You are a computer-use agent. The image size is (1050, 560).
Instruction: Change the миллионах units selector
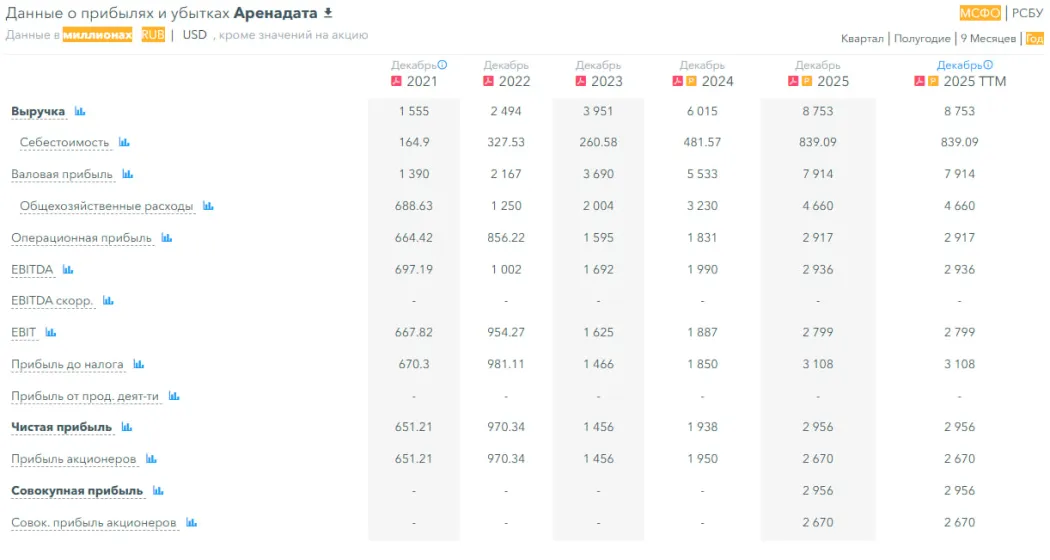click(x=97, y=35)
